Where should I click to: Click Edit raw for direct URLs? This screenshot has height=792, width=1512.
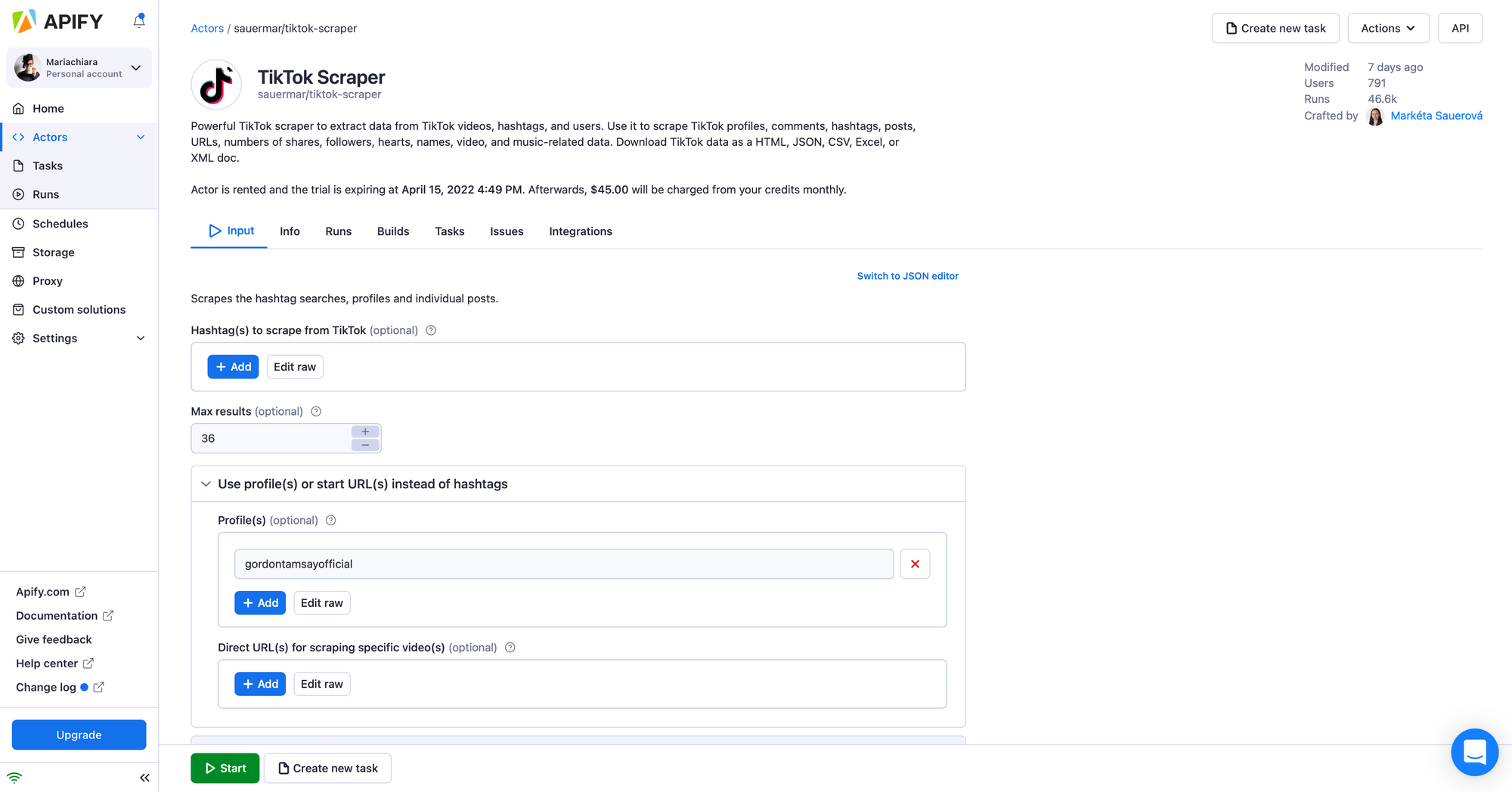coord(322,684)
